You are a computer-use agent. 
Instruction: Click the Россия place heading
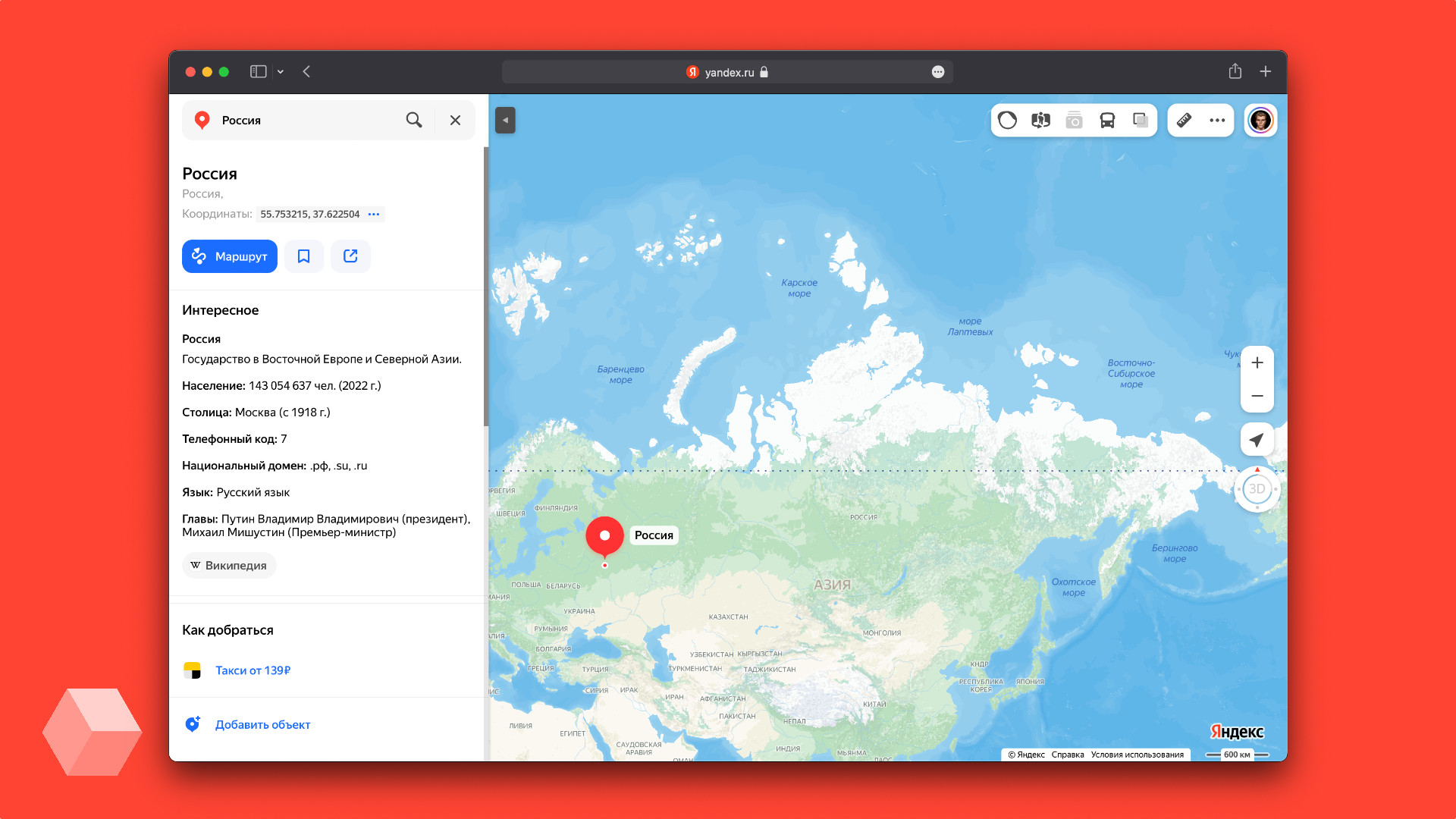(209, 174)
